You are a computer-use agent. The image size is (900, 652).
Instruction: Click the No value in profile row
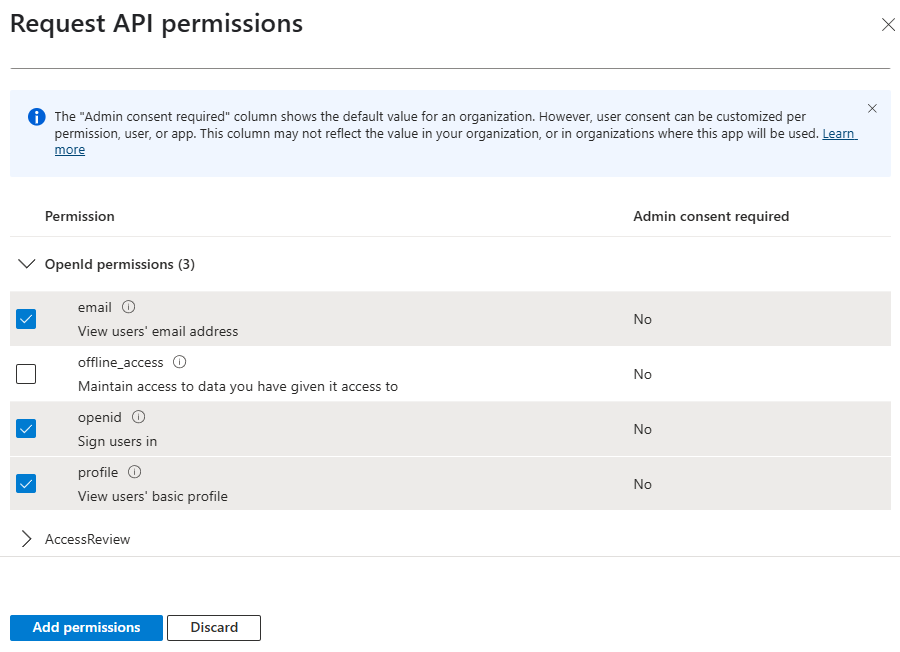[642, 484]
